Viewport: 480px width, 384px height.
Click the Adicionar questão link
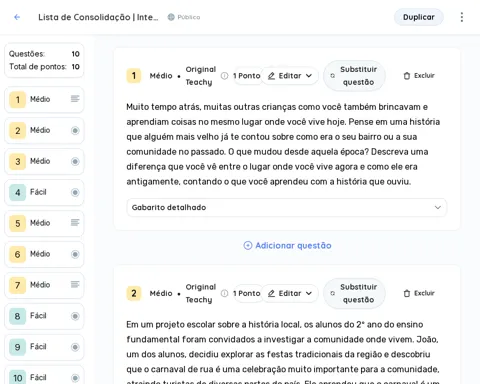click(x=287, y=246)
